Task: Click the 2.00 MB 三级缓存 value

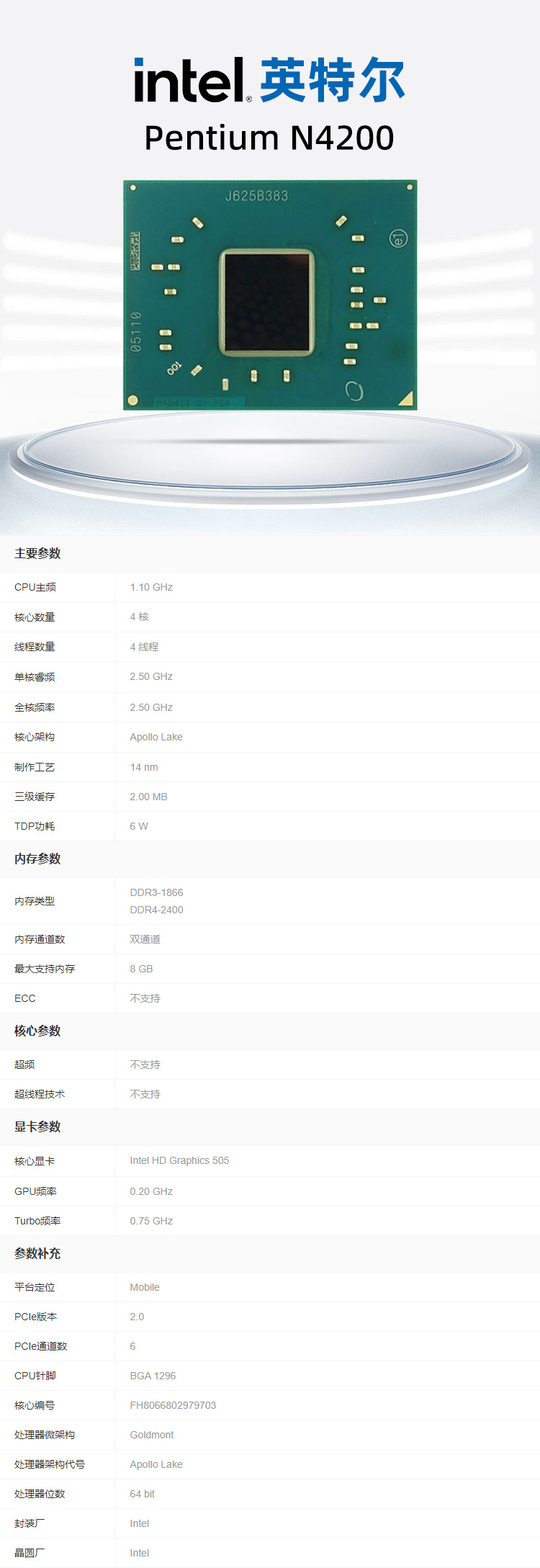Action: pyautogui.click(x=148, y=797)
